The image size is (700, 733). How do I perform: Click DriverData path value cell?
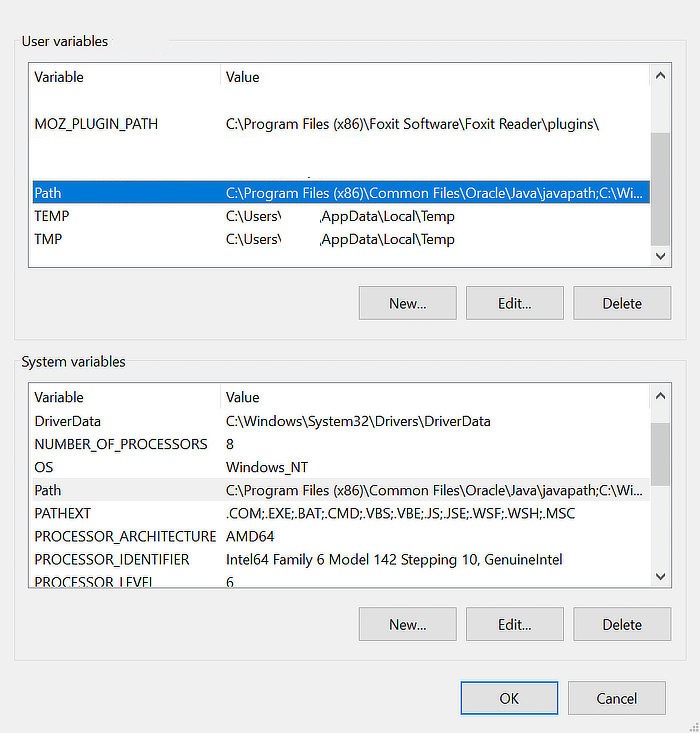[358, 421]
